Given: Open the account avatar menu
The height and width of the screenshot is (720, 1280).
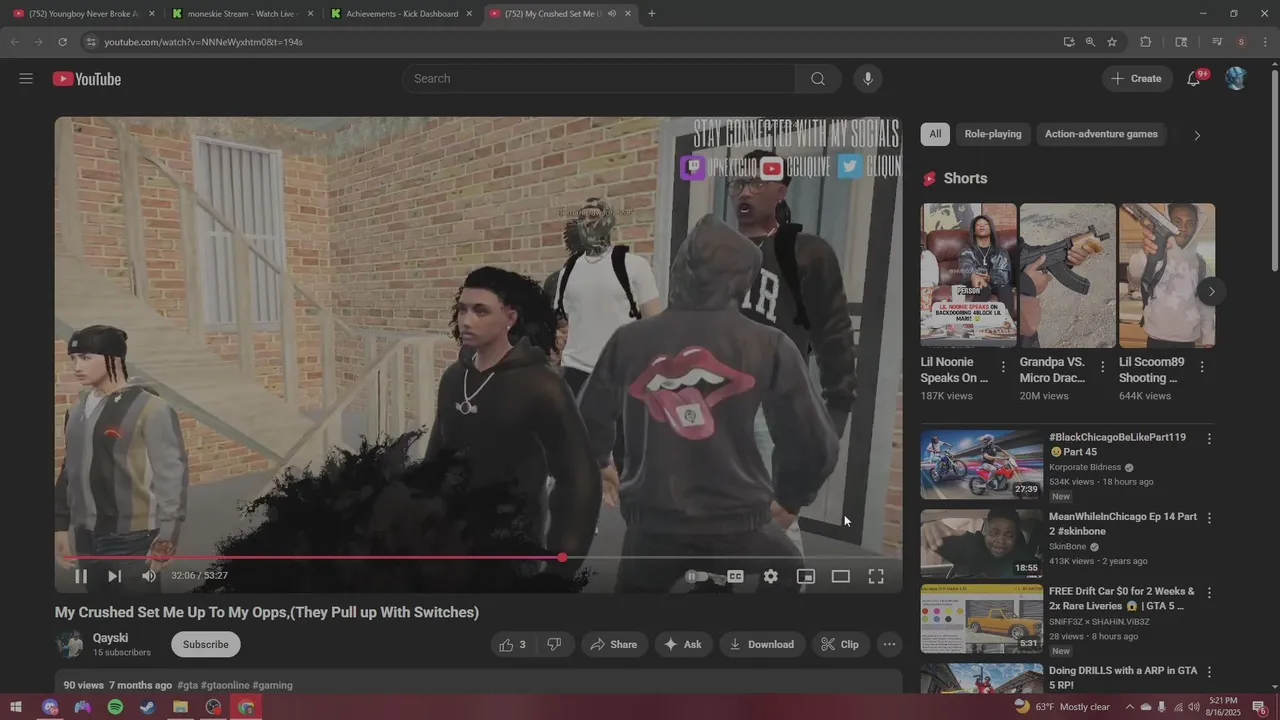Looking at the screenshot, I should pyautogui.click(x=1236, y=79).
